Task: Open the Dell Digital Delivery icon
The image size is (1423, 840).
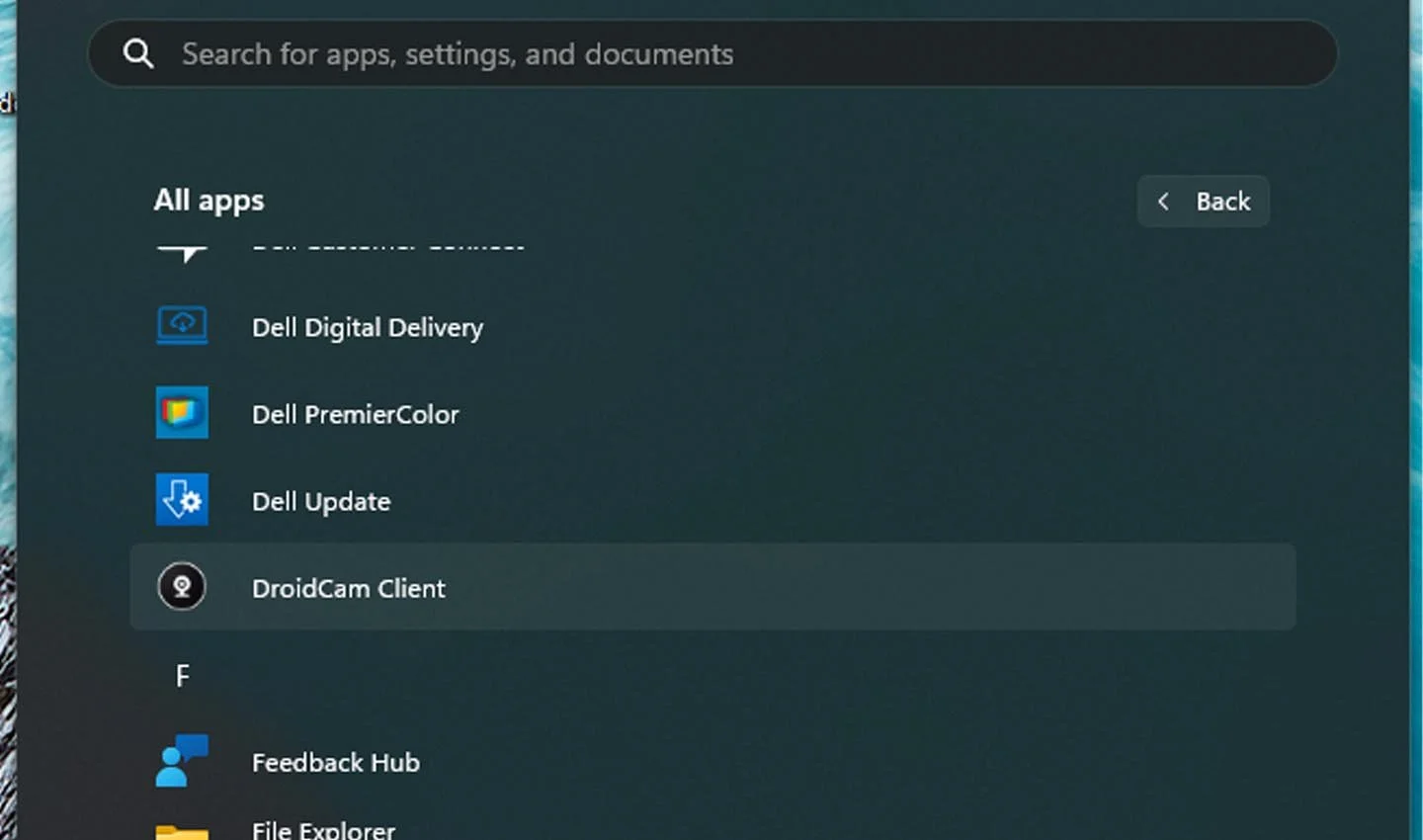Action: (x=182, y=326)
